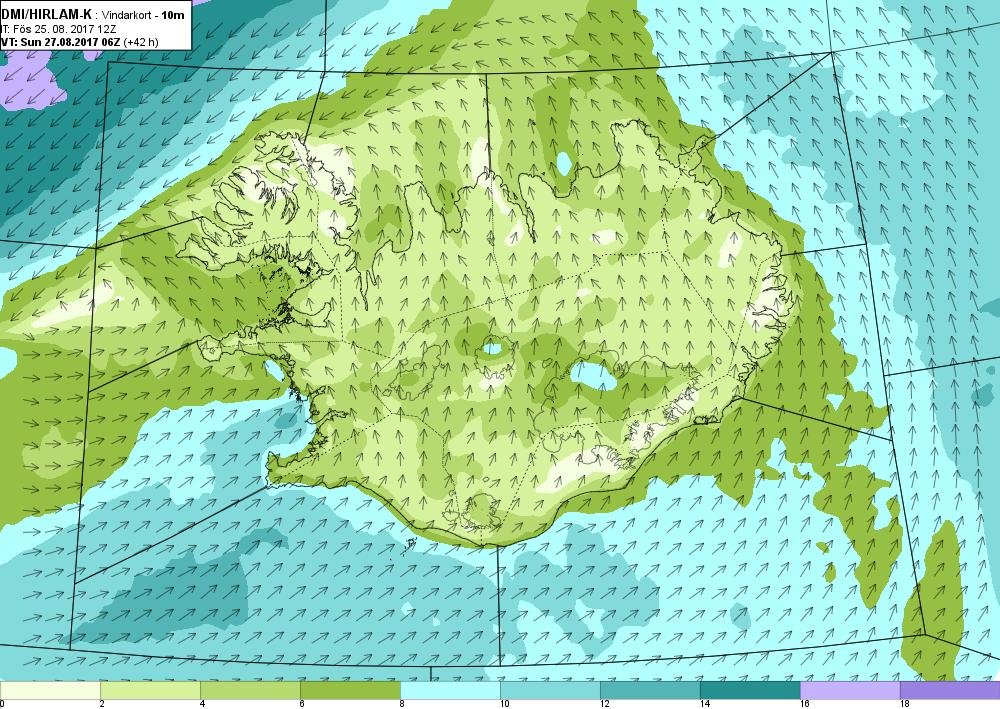The width and height of the screenshot is (1000, 709).
Task: Click the pale yellow 0–2 legend swatch
Action: point(50,690)
